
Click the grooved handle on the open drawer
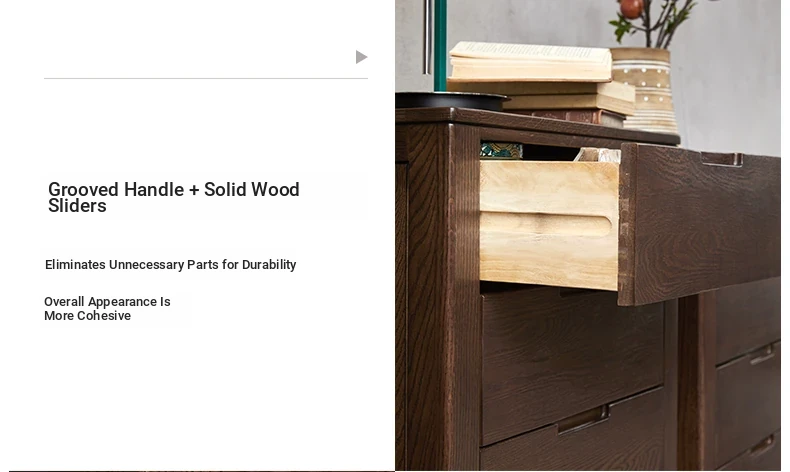(721, 160)
